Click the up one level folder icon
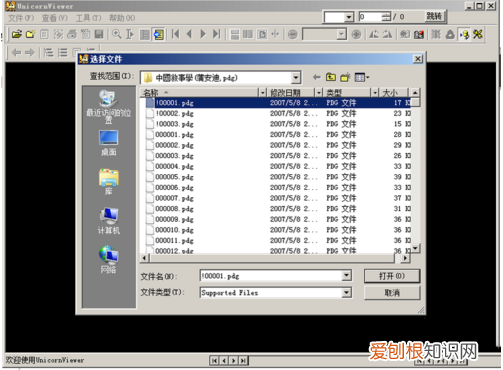 (330, 77)
